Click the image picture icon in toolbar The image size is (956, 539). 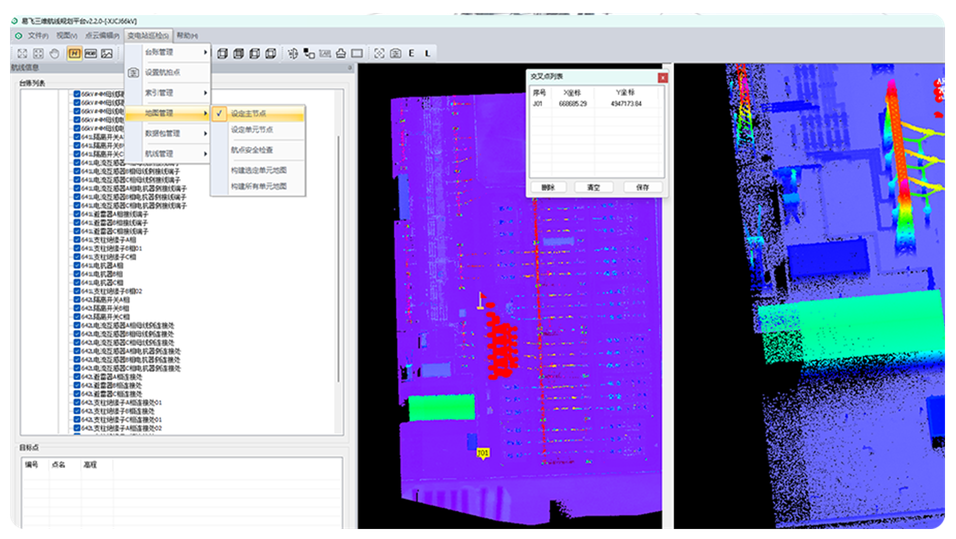pyautogui.click(x=107, y=53)
